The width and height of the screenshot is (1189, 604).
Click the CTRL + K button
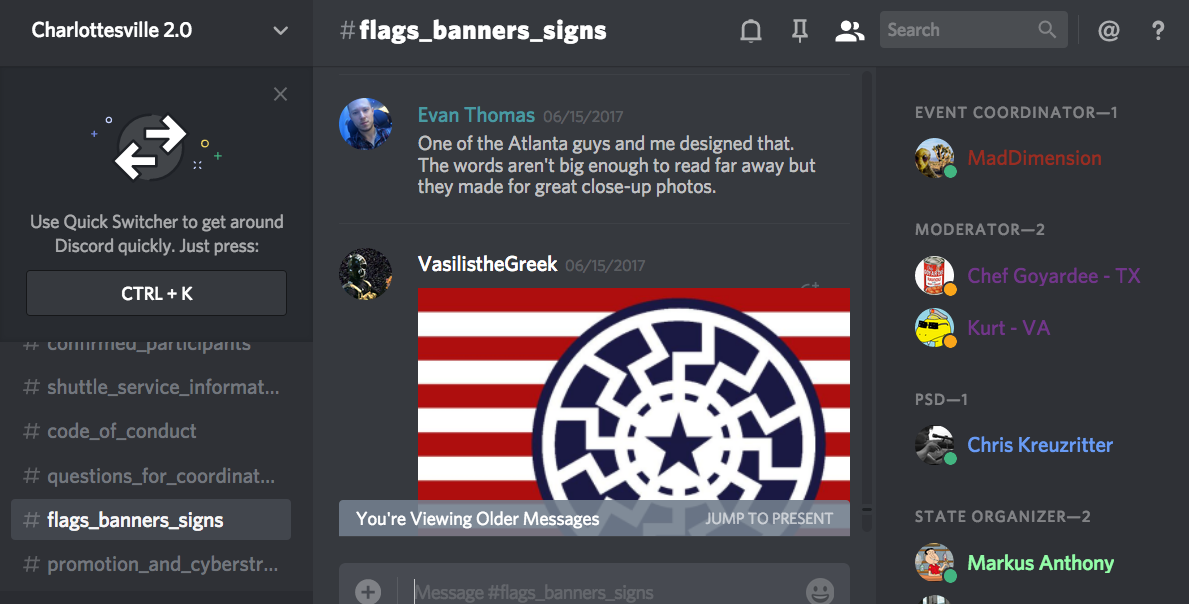coord(156,293)
